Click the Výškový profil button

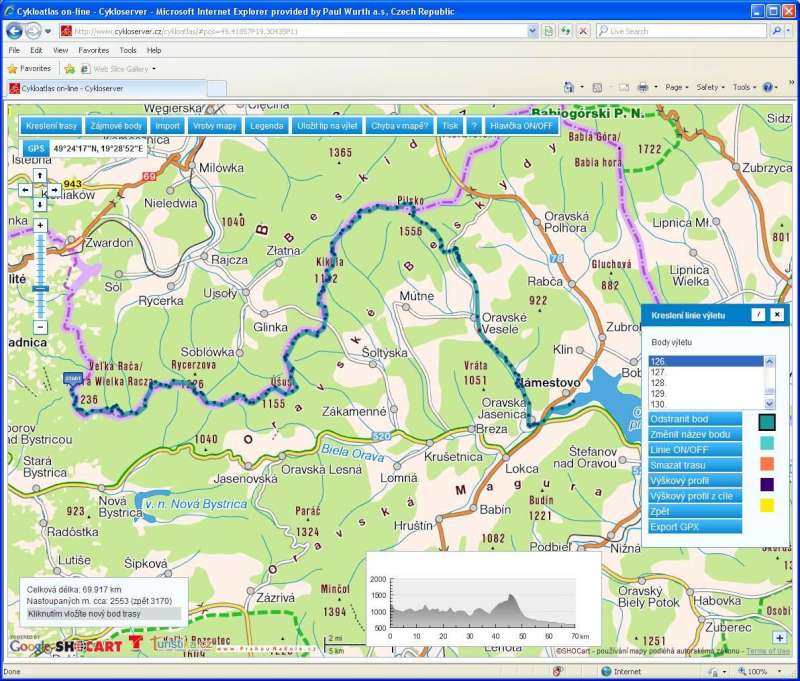[694, 480]
